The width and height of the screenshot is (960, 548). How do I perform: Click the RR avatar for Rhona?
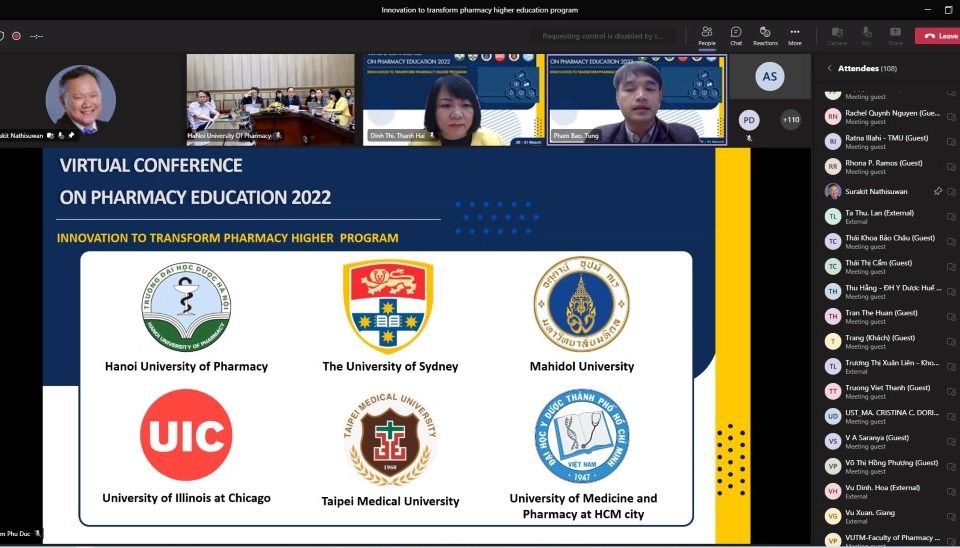coord(833,167)
